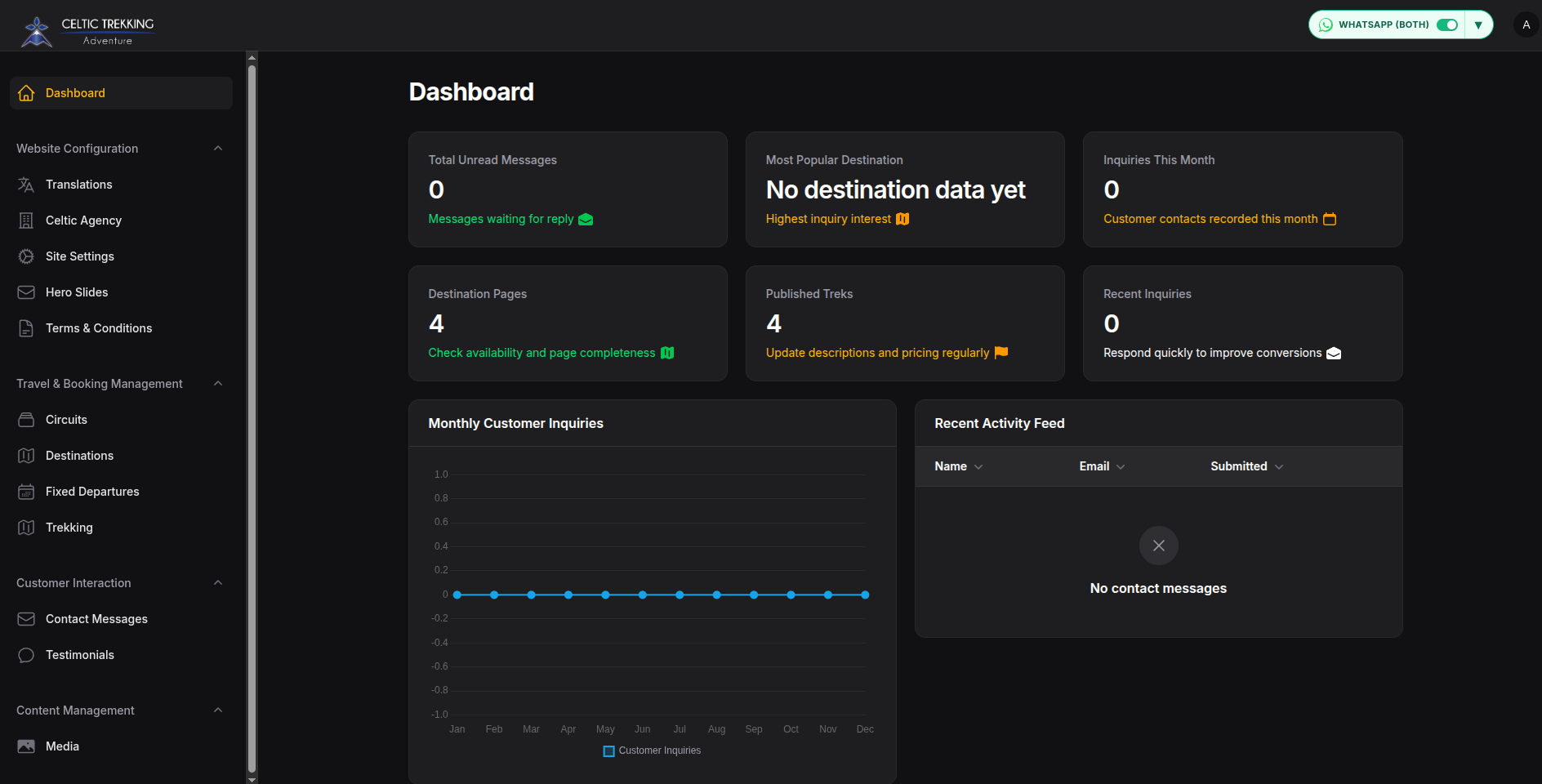Click the sidebar scrollbar down arrow
This screenshot has height=784, width=1542.
pos(252,780)
